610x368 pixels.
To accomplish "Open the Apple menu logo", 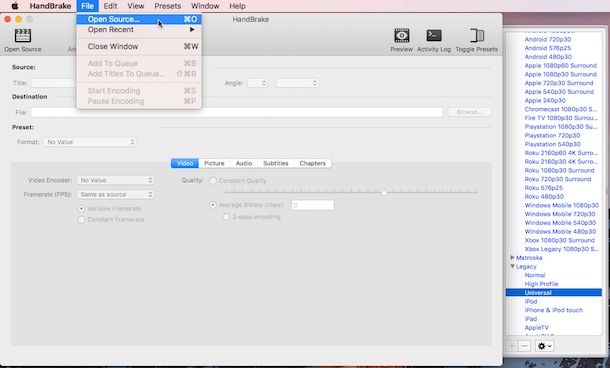I will click(15, 6).
